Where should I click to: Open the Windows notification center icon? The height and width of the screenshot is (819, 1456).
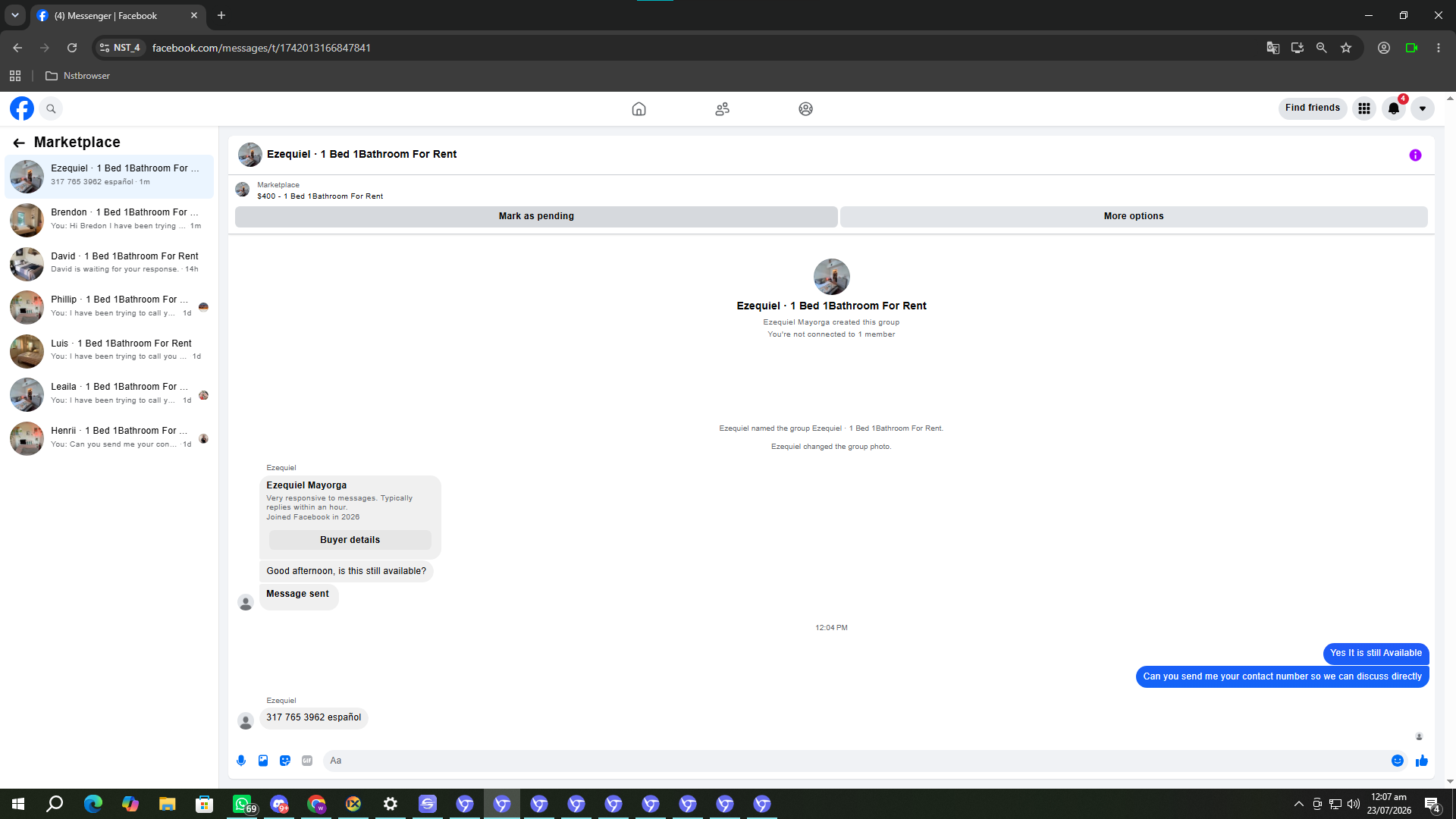click(x=1432, y=804)
